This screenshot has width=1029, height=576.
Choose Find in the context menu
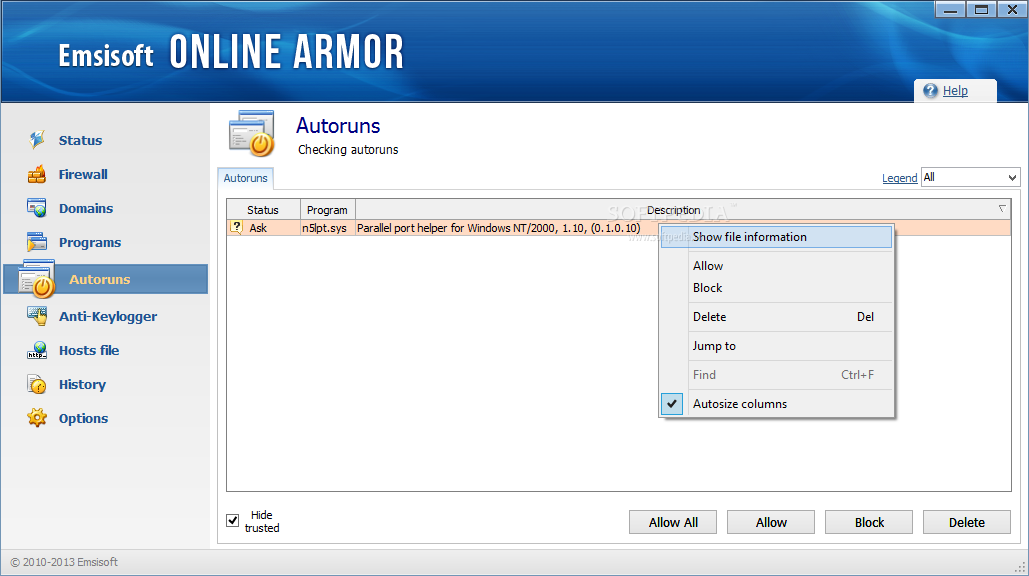click(776, 375)
